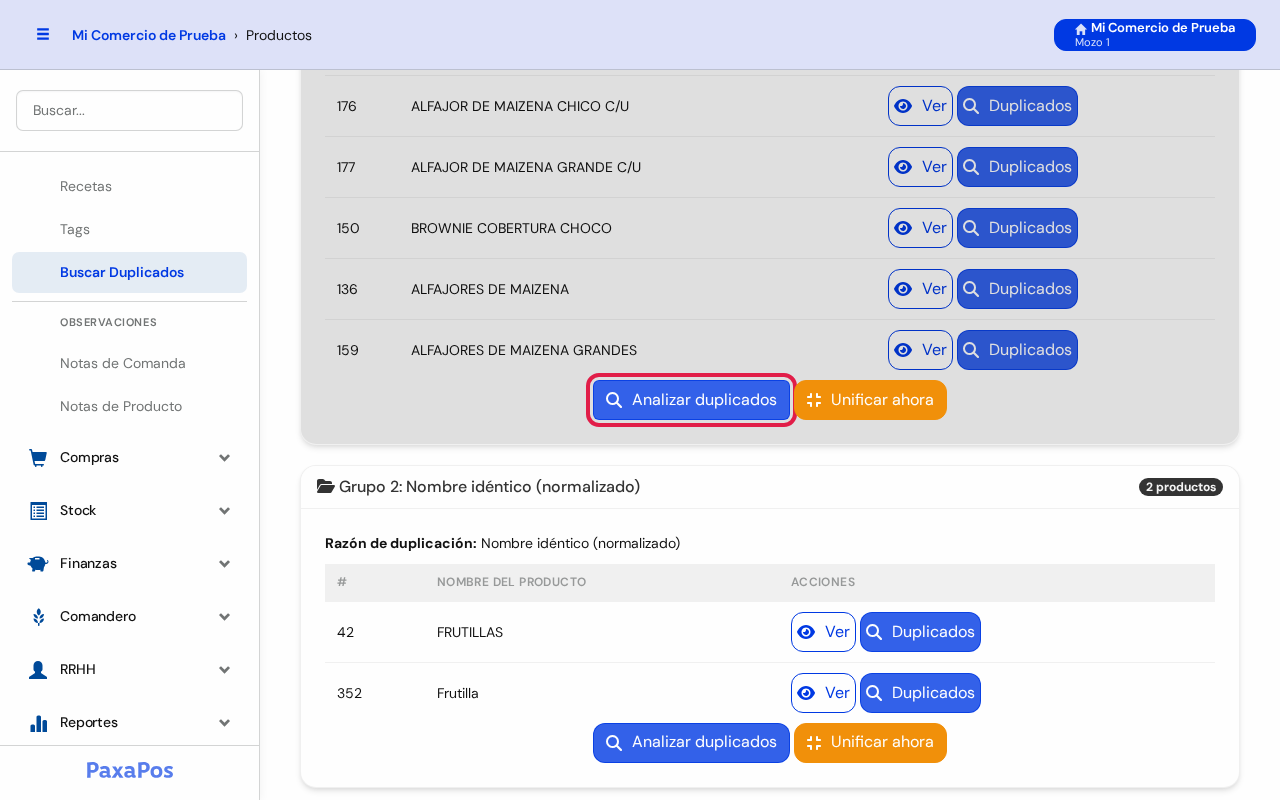Screen dimensions: 1280x800
Task: Open the RRHH person icon
Action: (x=38, y=670)
